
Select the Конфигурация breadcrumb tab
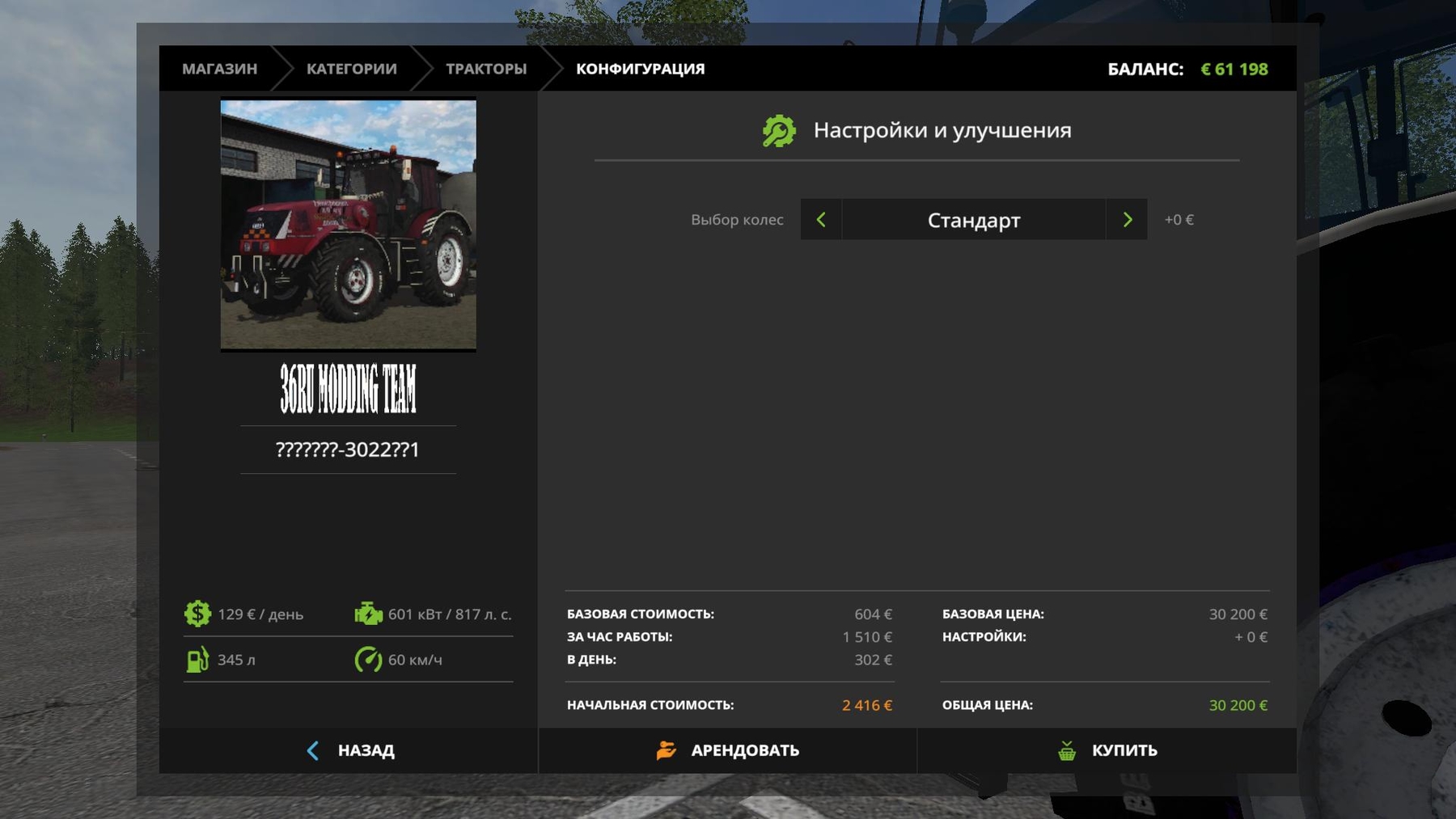(640, 69)
